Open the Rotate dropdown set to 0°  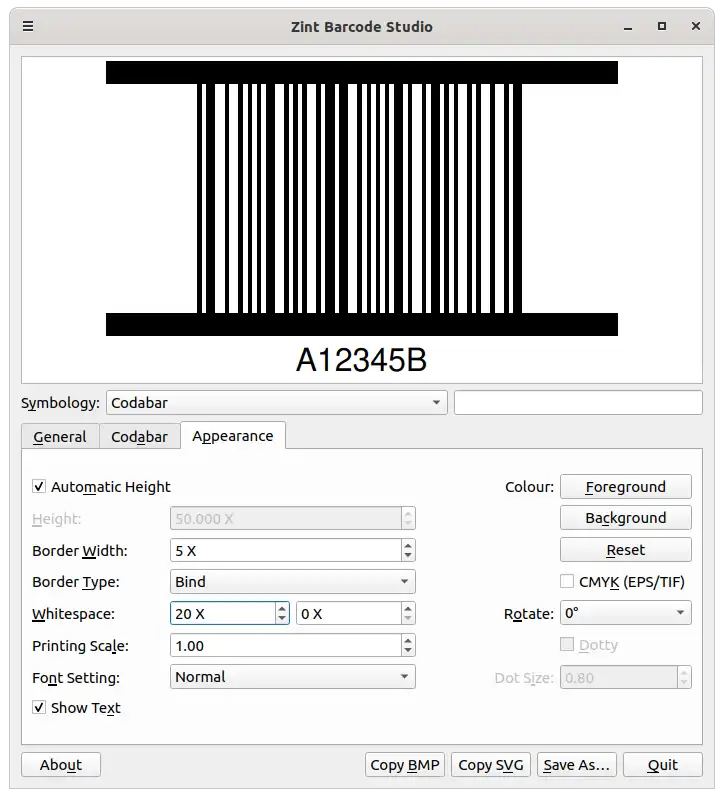click(626, 613)
